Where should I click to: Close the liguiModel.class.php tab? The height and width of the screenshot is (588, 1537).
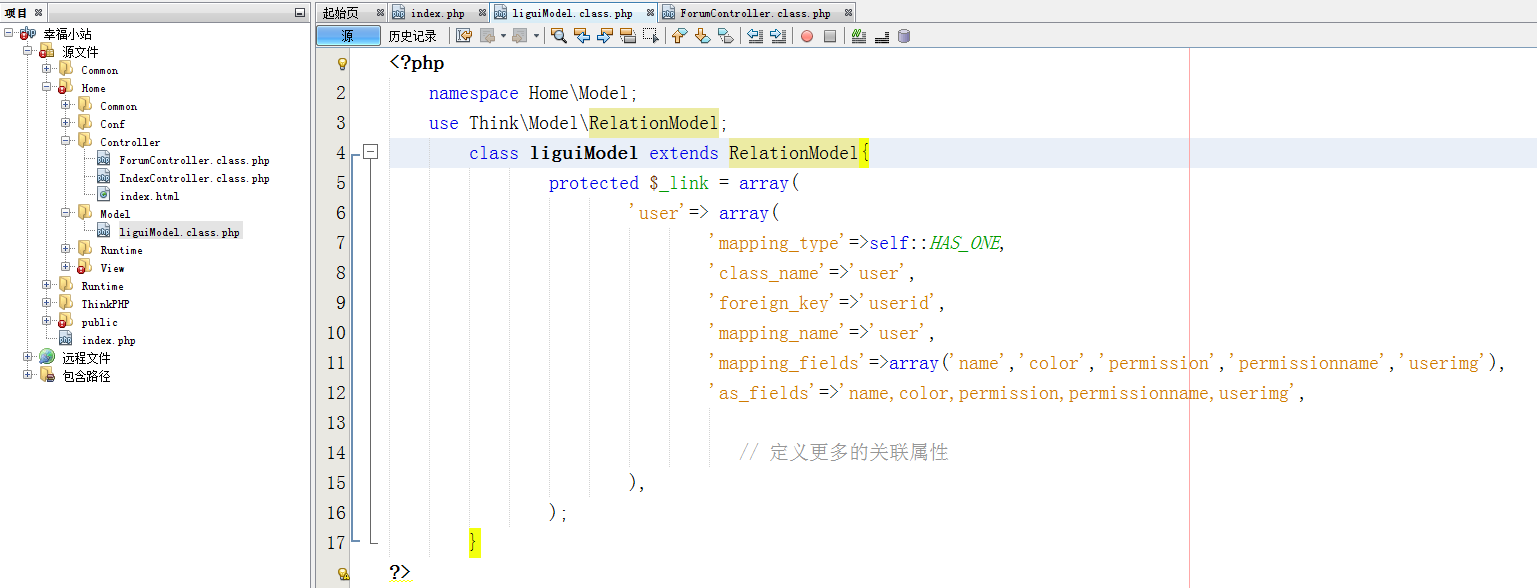[x=649, y=13]
